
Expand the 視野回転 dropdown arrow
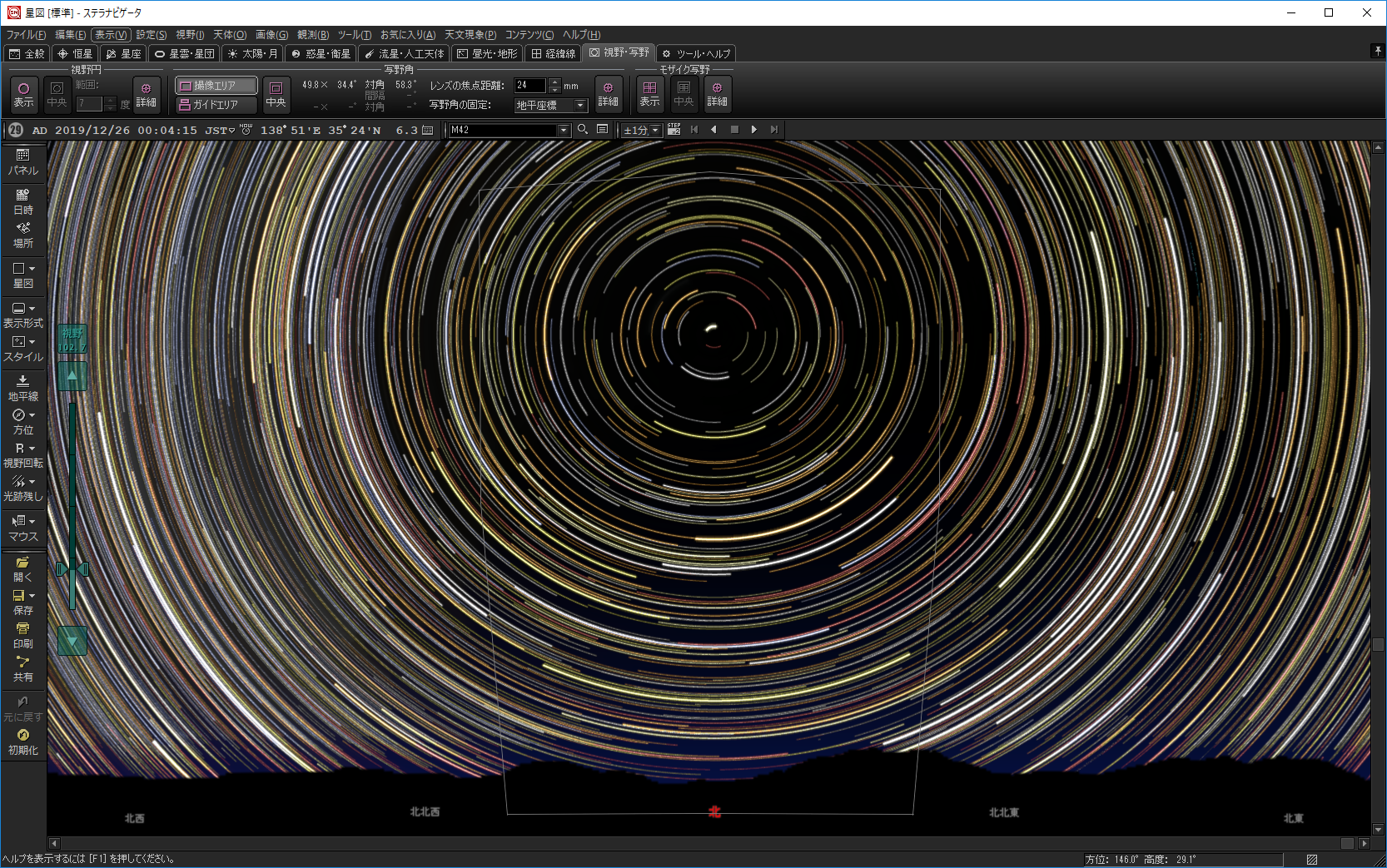[32, 449]
